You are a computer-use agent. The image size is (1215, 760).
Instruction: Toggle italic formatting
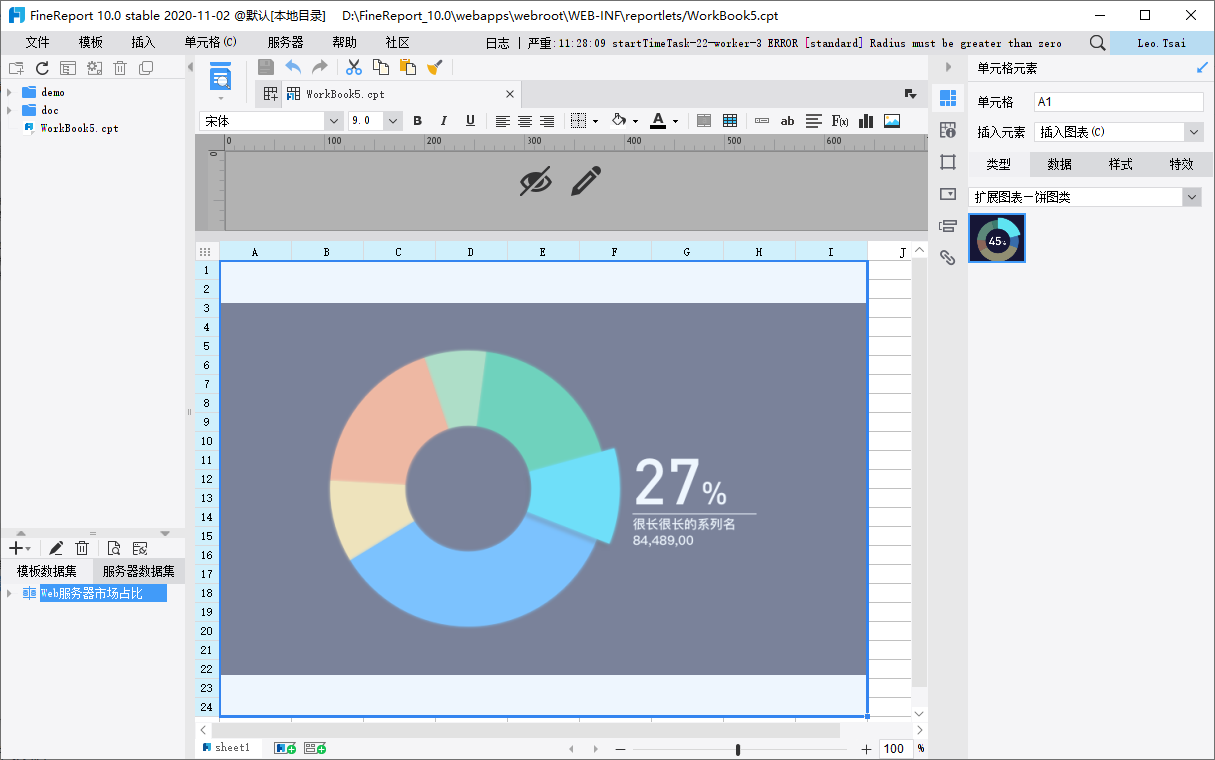coord(444,121)
